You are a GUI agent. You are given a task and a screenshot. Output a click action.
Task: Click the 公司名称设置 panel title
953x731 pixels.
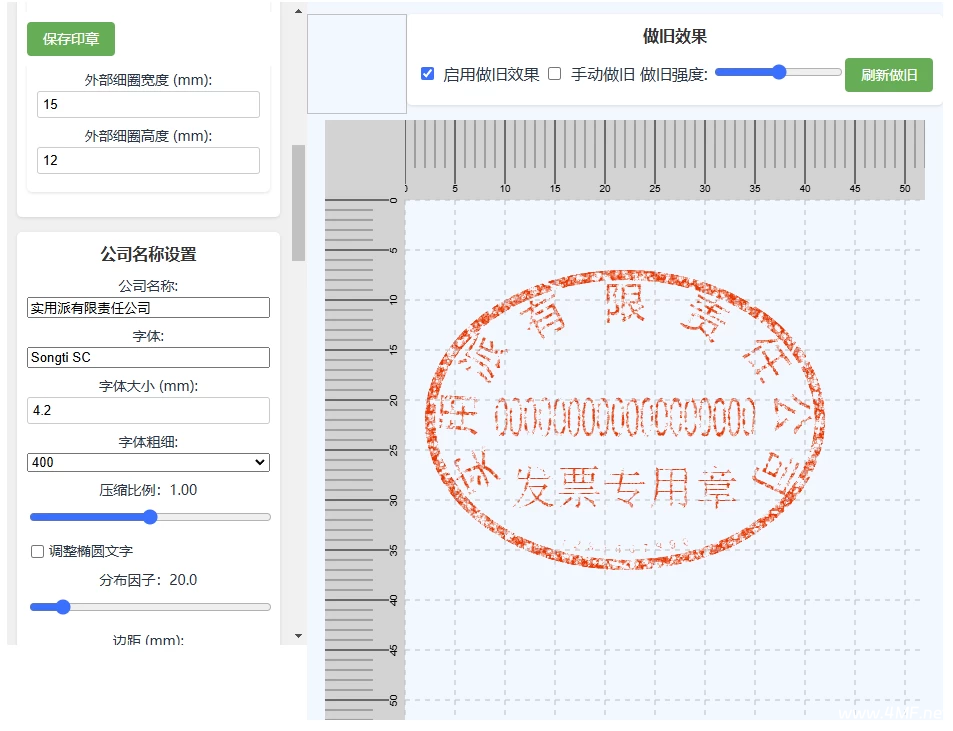click(x=148, y=255)
